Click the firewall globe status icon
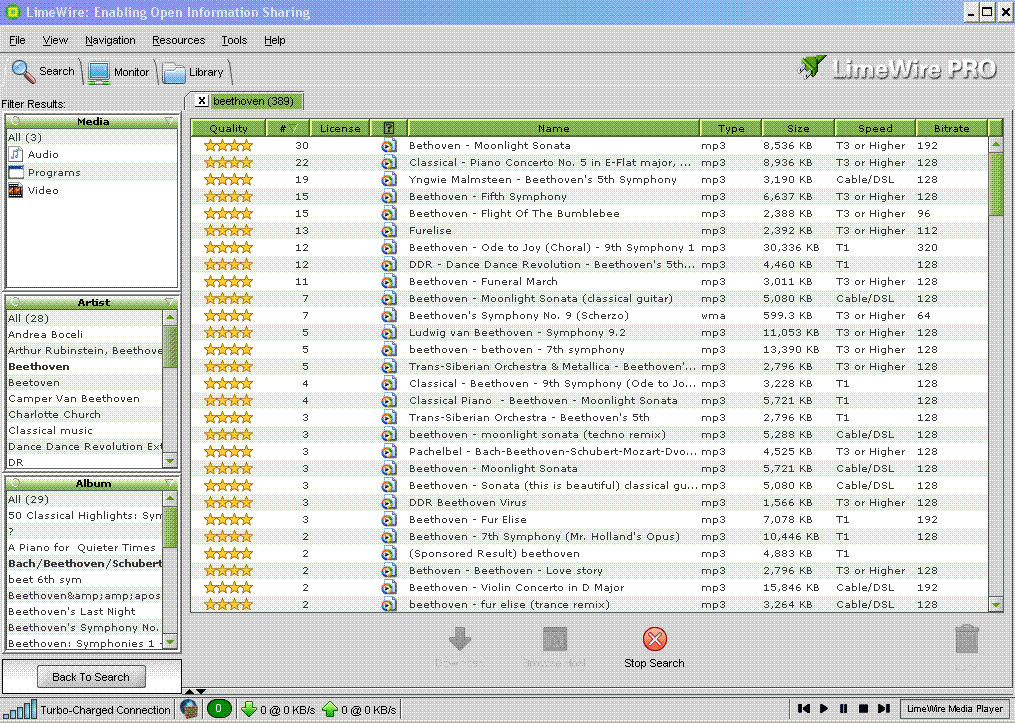Screen dimensions: 1015x723 [x=188, y=709]
